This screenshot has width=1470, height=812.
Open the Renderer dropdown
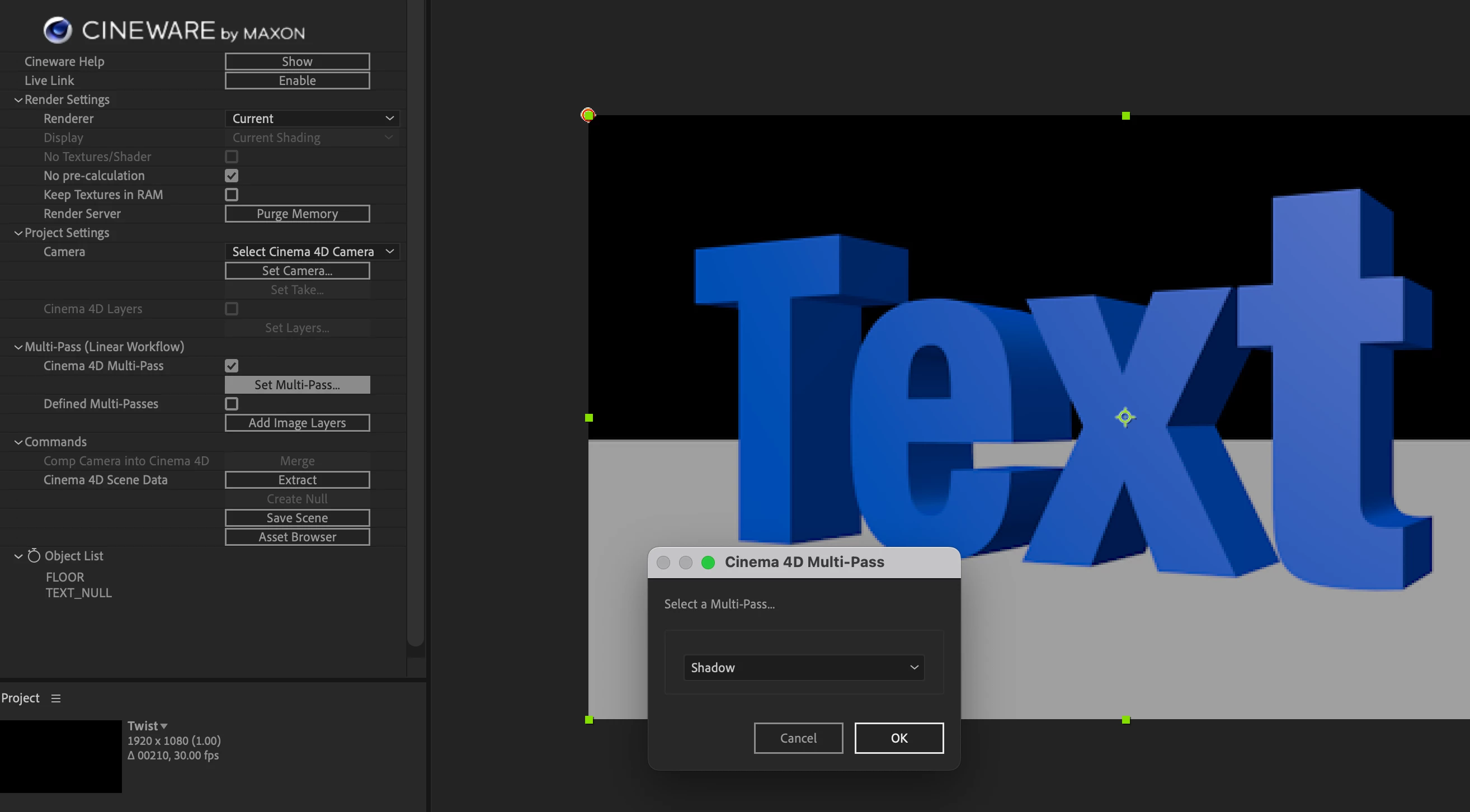[312, 119]
